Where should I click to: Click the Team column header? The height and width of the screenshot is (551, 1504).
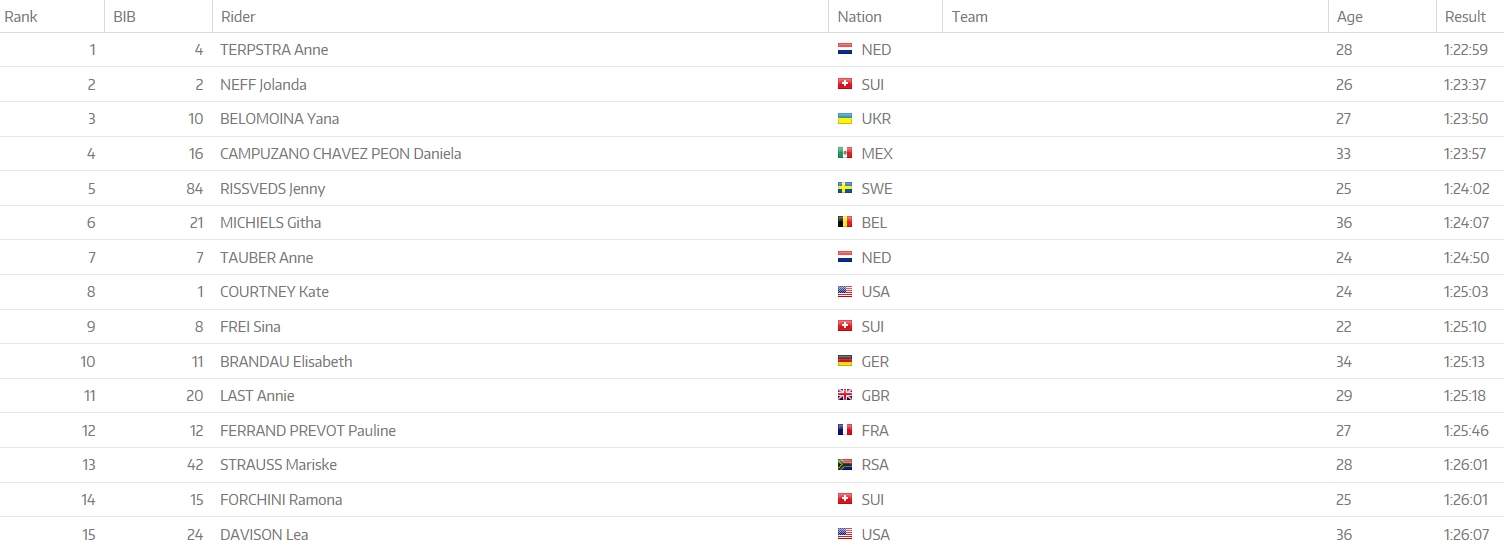(x=969, y=17)
